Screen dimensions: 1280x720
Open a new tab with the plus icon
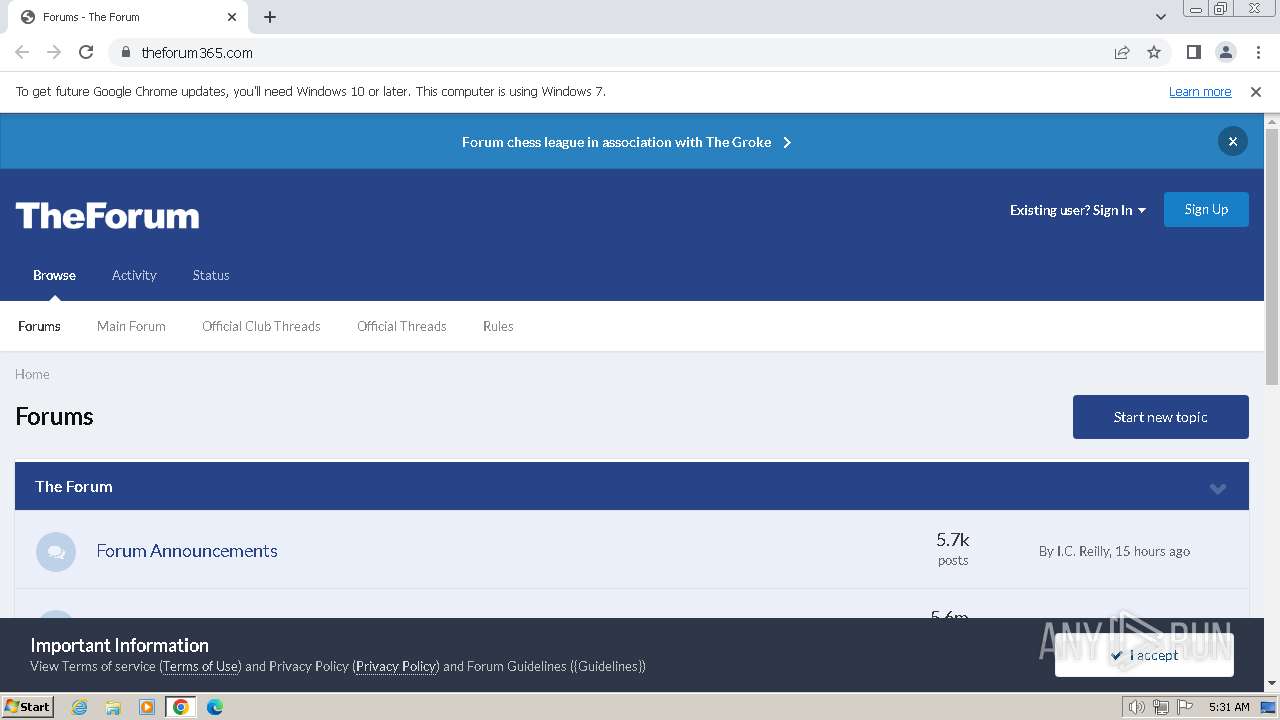pos(270,17)
